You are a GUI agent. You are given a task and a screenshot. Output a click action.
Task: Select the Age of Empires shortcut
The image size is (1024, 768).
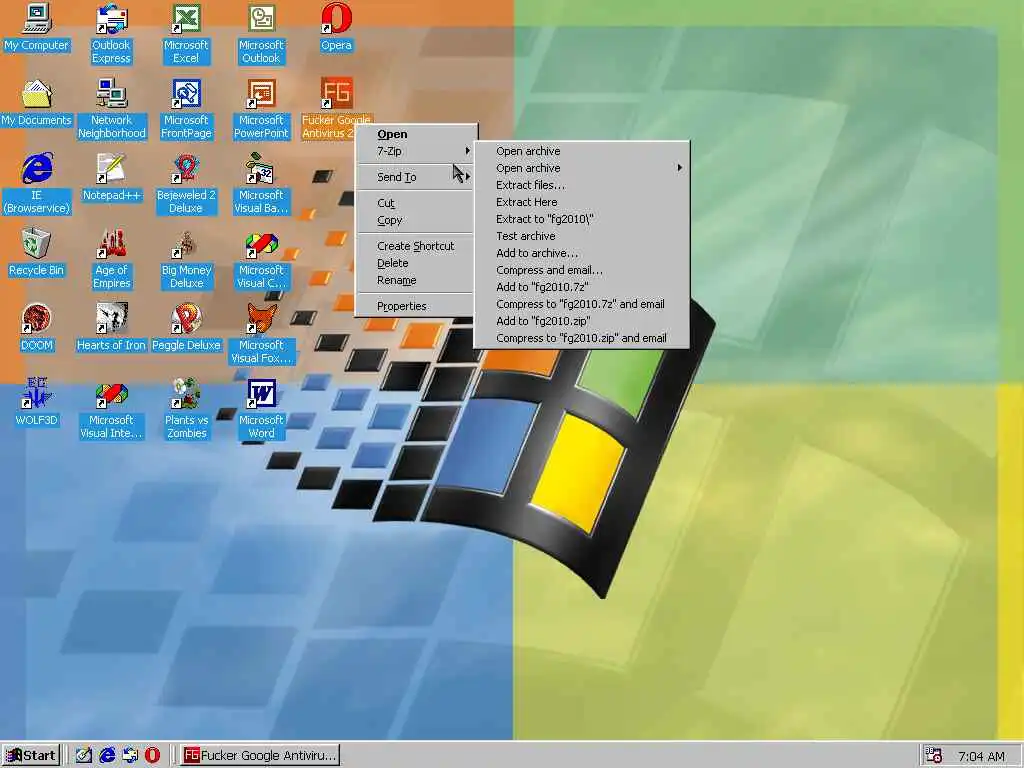coord(112,259)
